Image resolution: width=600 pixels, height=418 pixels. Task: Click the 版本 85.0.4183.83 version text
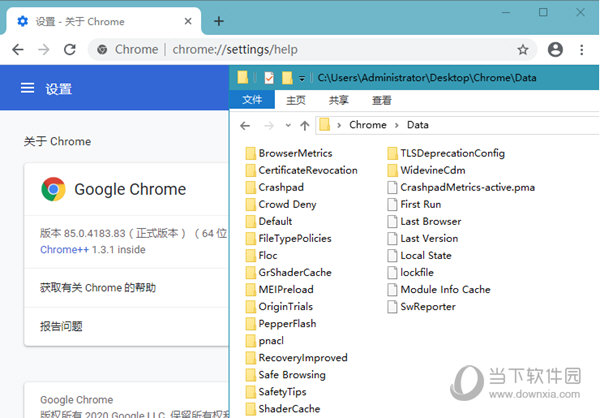click(x=83, y=233)
